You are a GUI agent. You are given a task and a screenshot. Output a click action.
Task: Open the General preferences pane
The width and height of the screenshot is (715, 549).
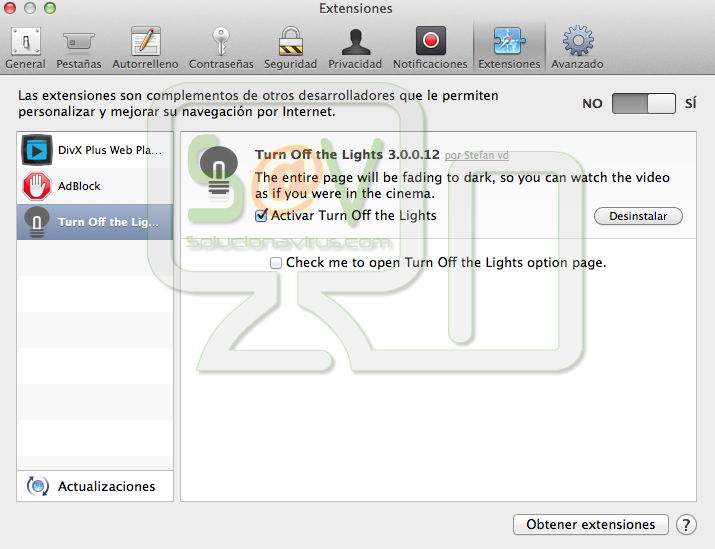pos(26,48)
